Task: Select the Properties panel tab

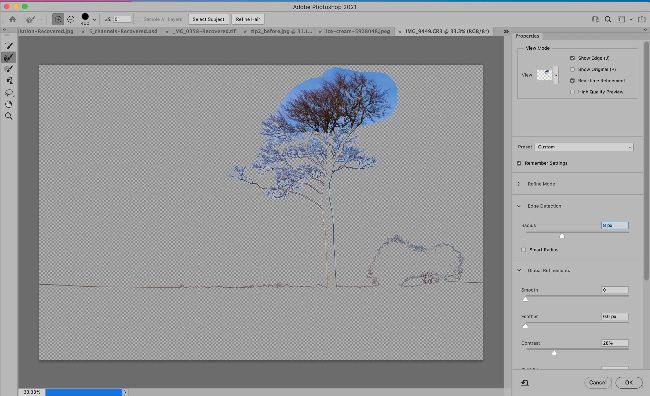Action: pyautogui.click(x=527, y=36)
